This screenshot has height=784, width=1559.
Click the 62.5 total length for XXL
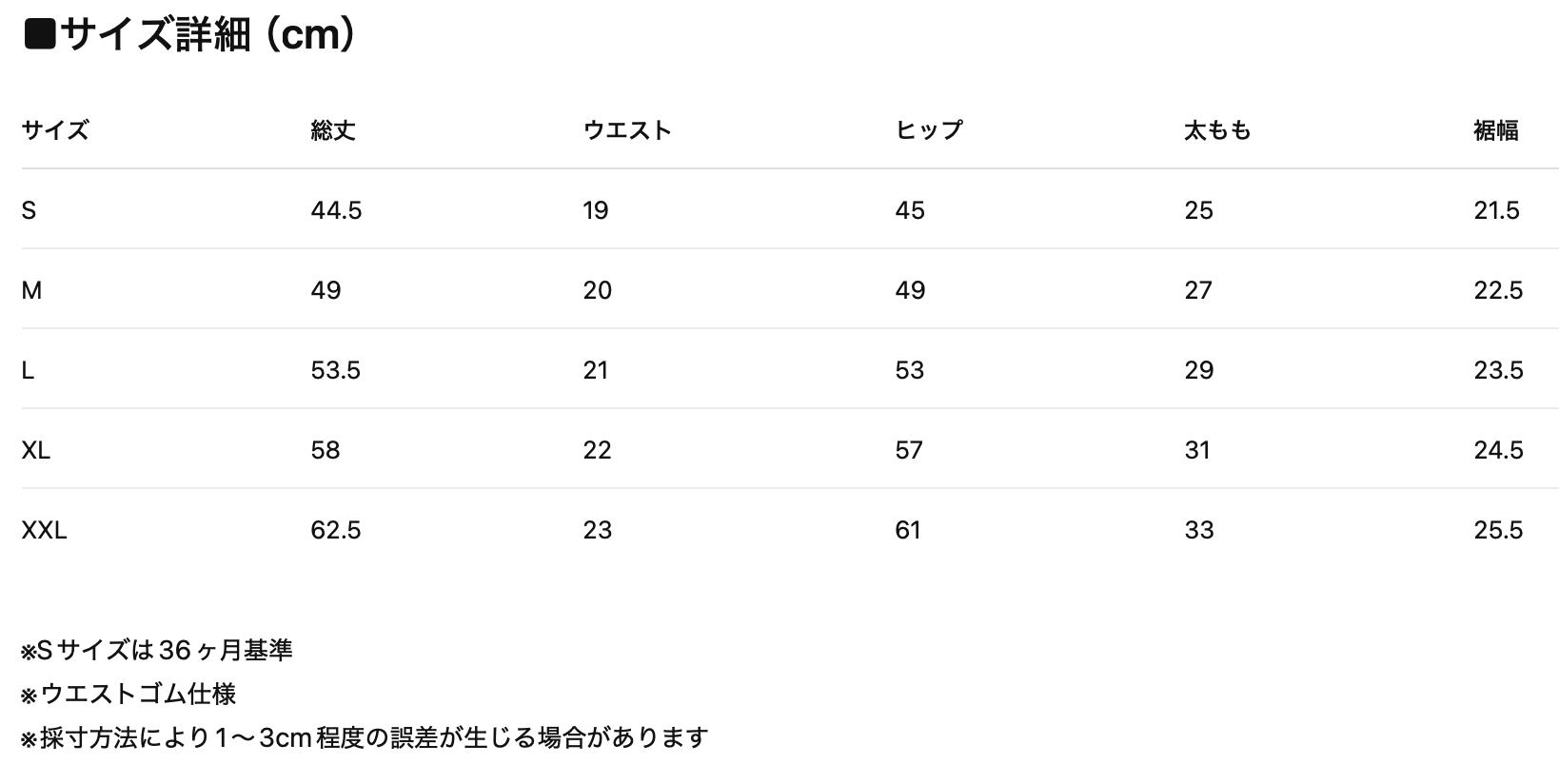click(336, 530)
